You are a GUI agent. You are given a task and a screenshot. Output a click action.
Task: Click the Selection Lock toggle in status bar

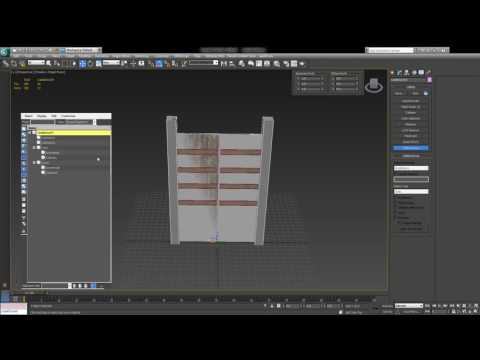pos(272,306)
